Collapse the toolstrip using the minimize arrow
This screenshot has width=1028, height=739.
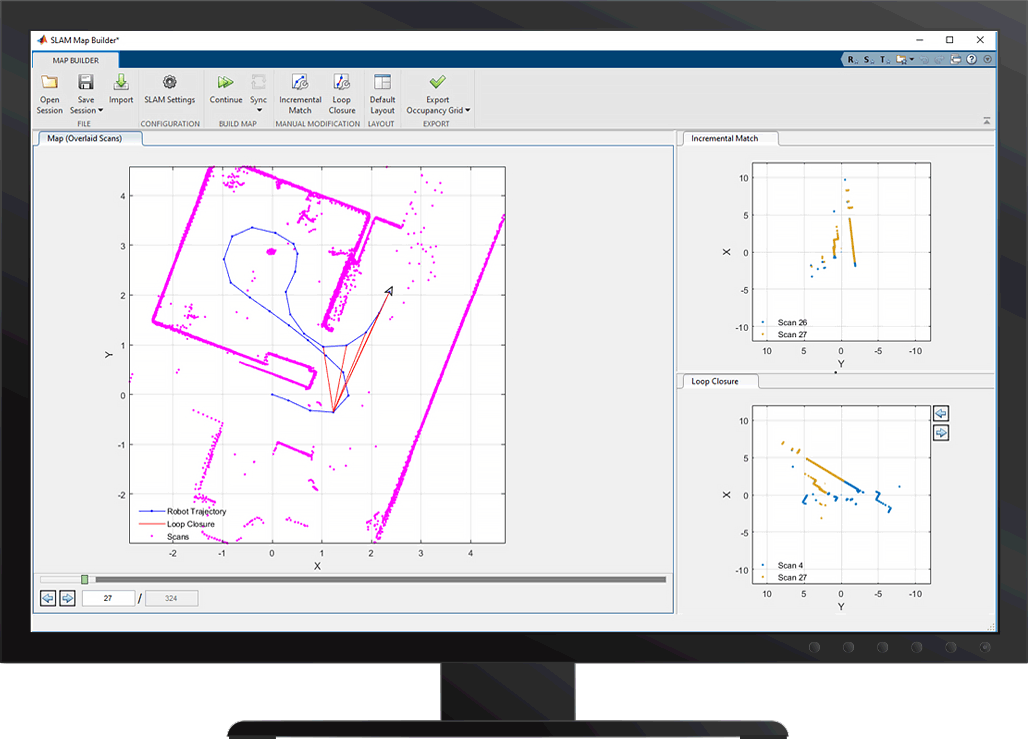point(986,120)
